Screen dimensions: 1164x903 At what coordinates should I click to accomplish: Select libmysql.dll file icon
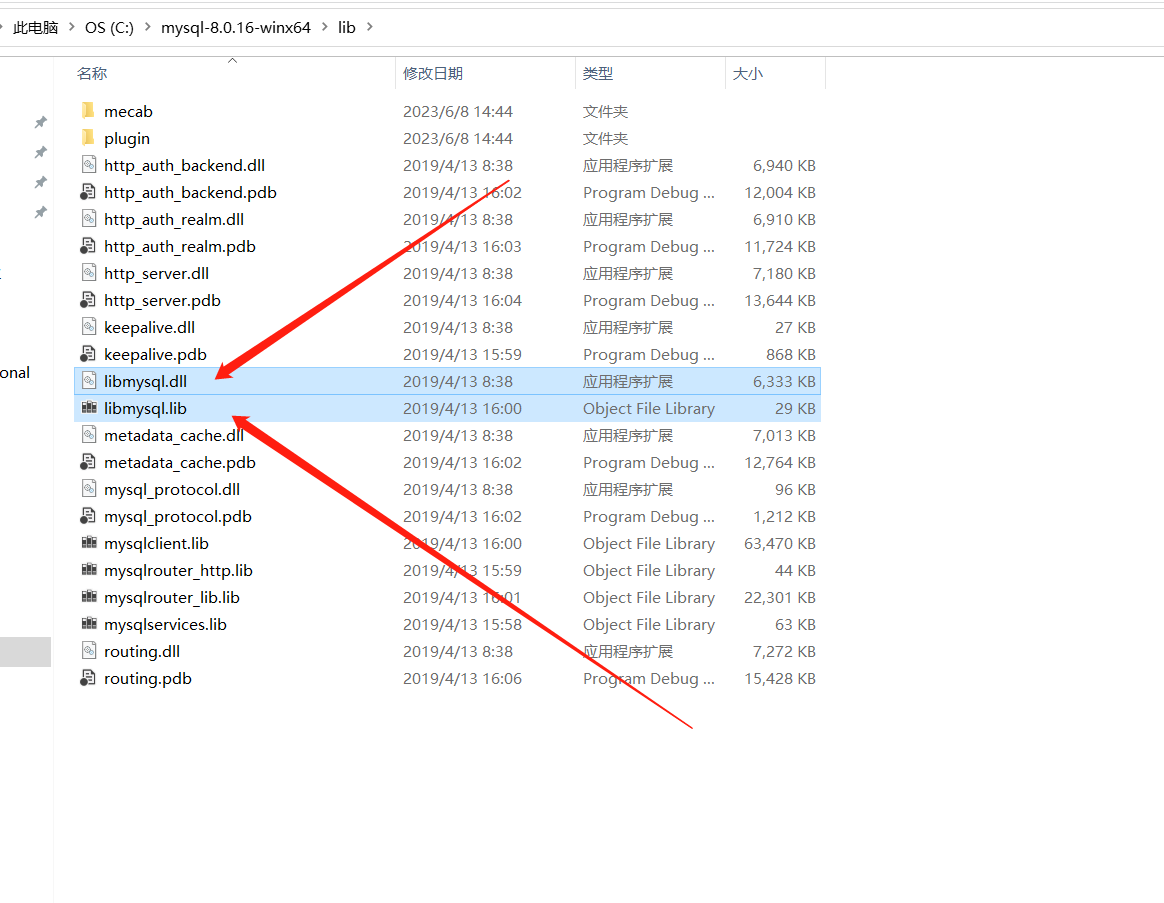pos(88,381)
